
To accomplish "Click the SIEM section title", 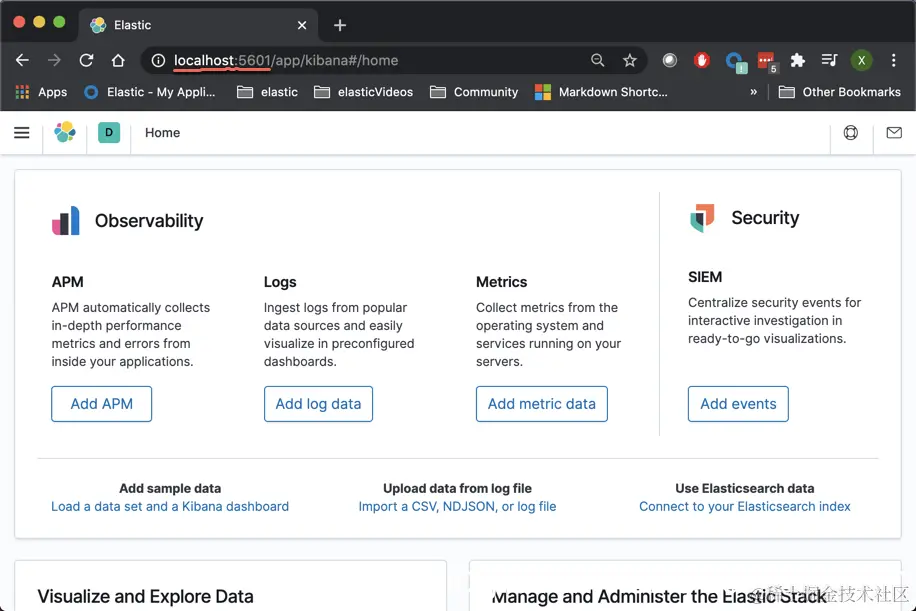I will click(705, 277).
